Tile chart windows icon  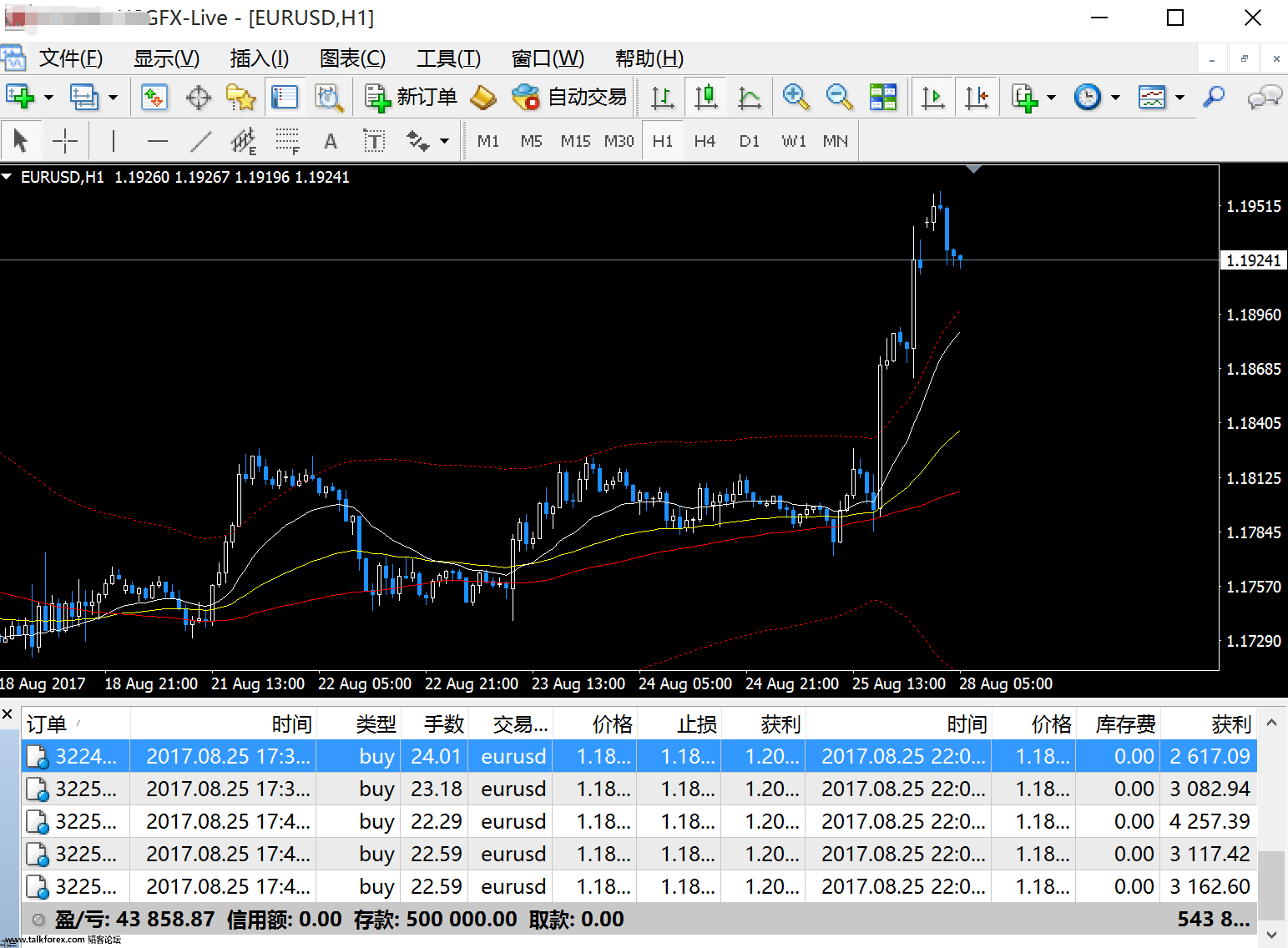pos(882,97)
